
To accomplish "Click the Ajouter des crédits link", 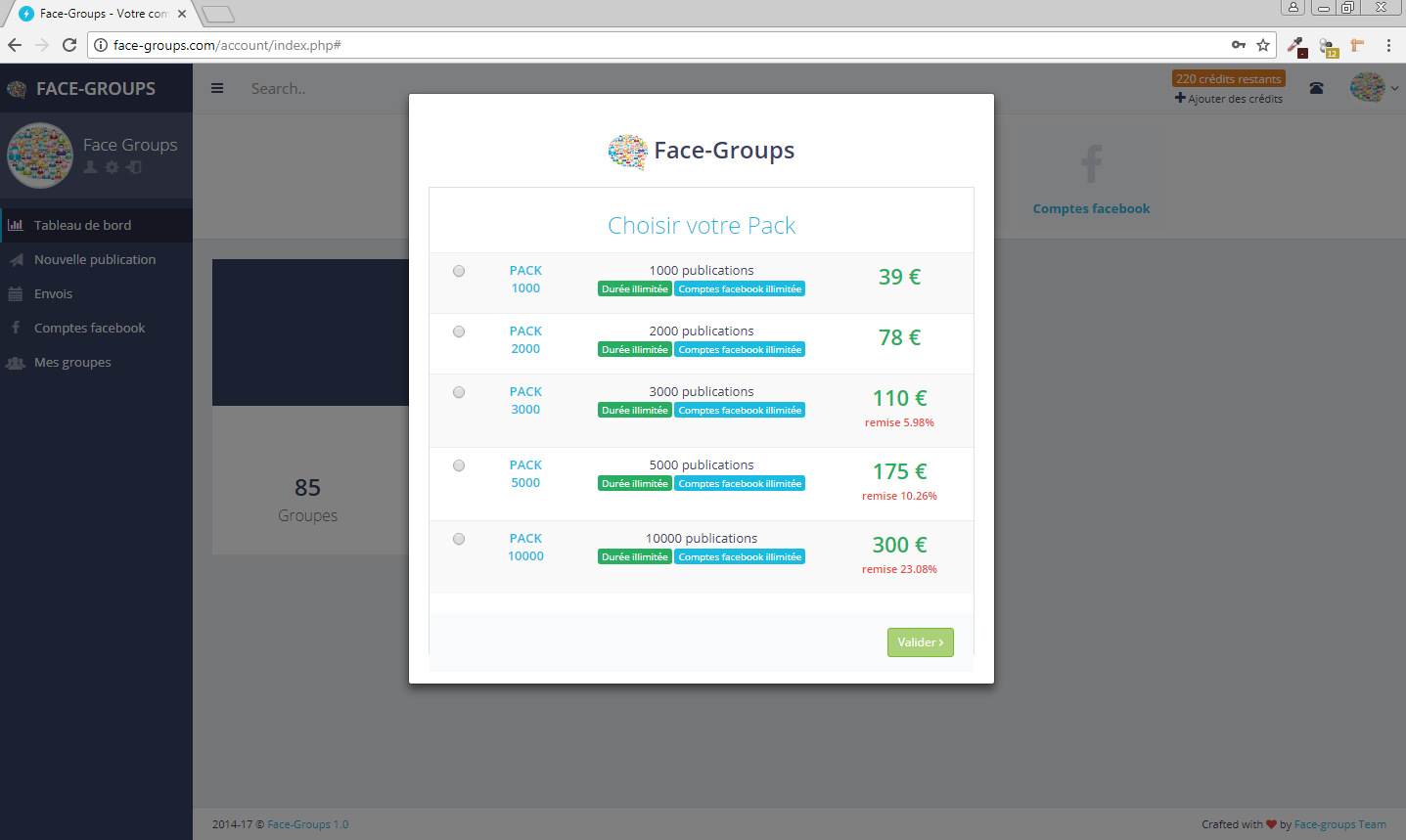I will (x=1229, y=99).
